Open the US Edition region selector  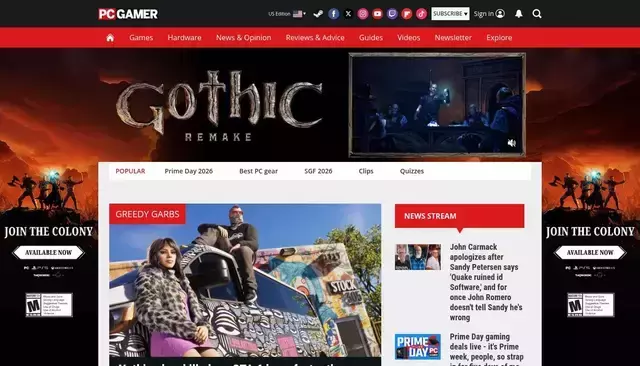tap(287, 14)
